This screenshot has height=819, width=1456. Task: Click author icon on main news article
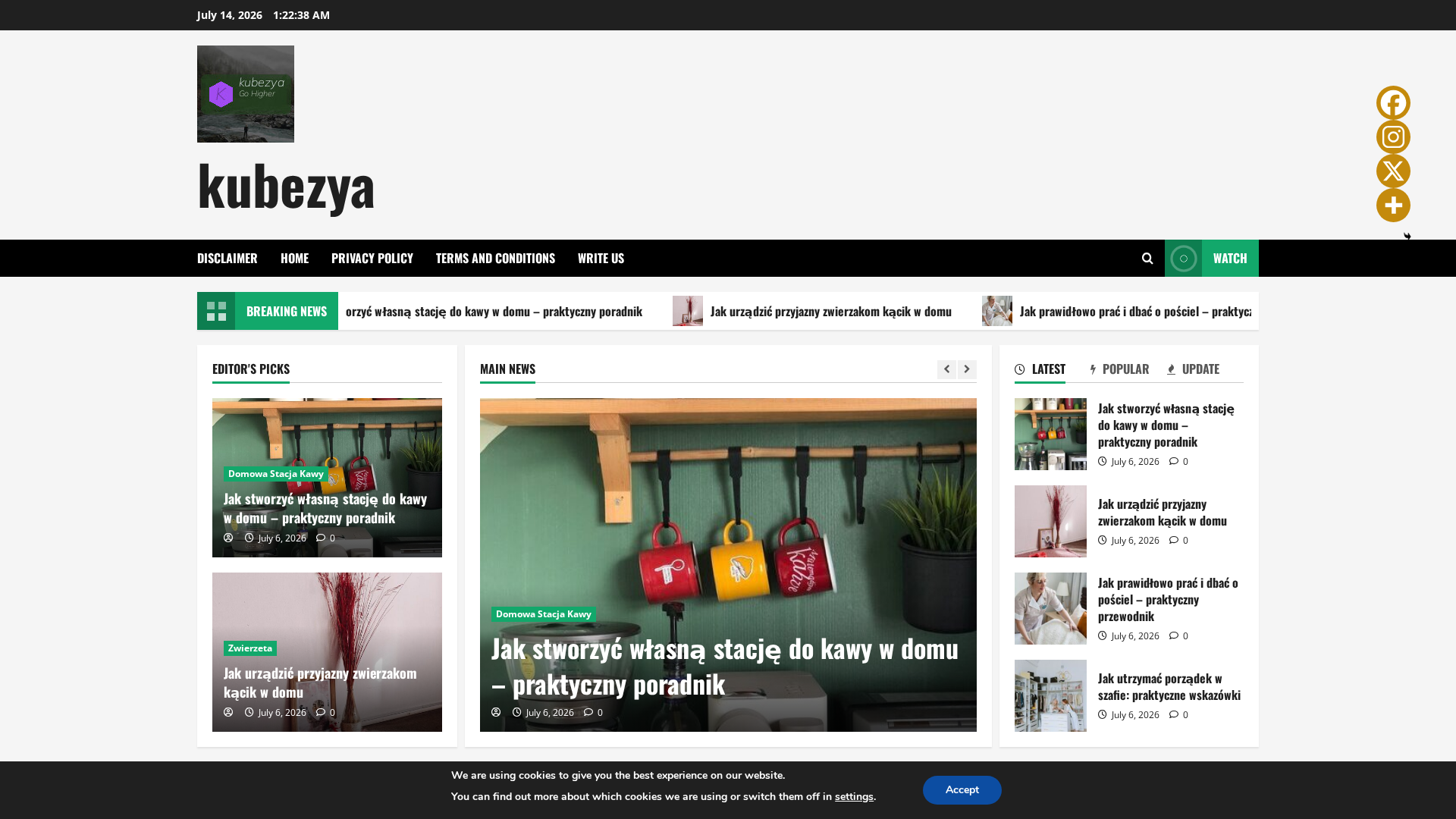pyautogui.click(x=496, y=712)
